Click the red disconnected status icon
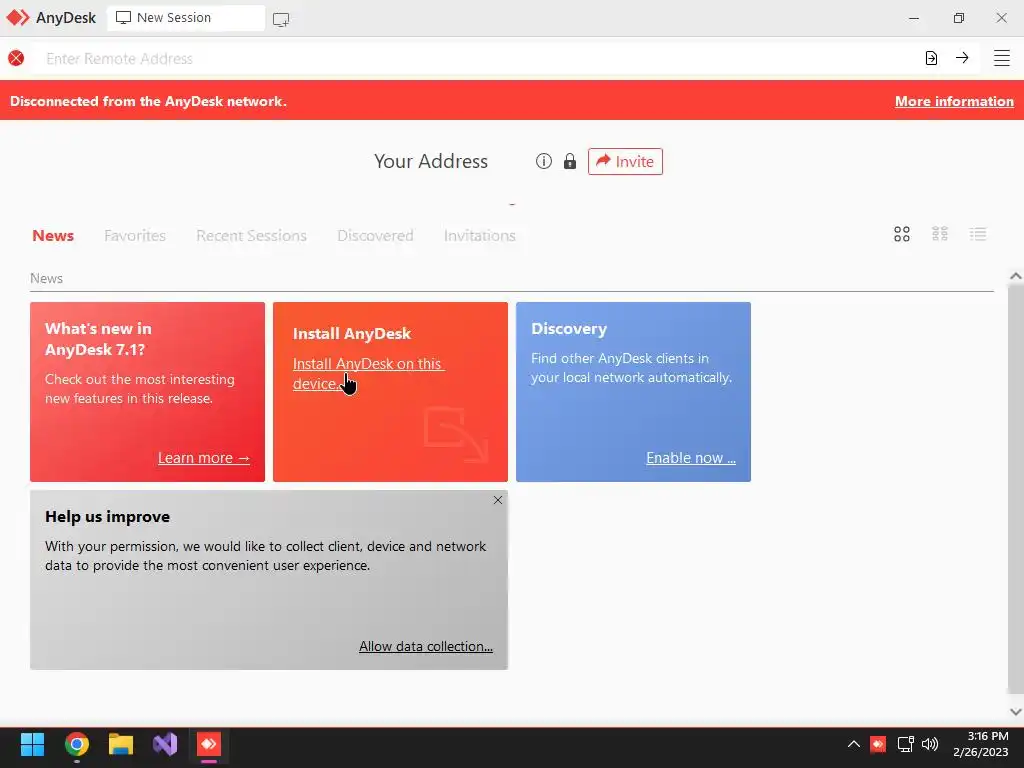 (16, 58)
